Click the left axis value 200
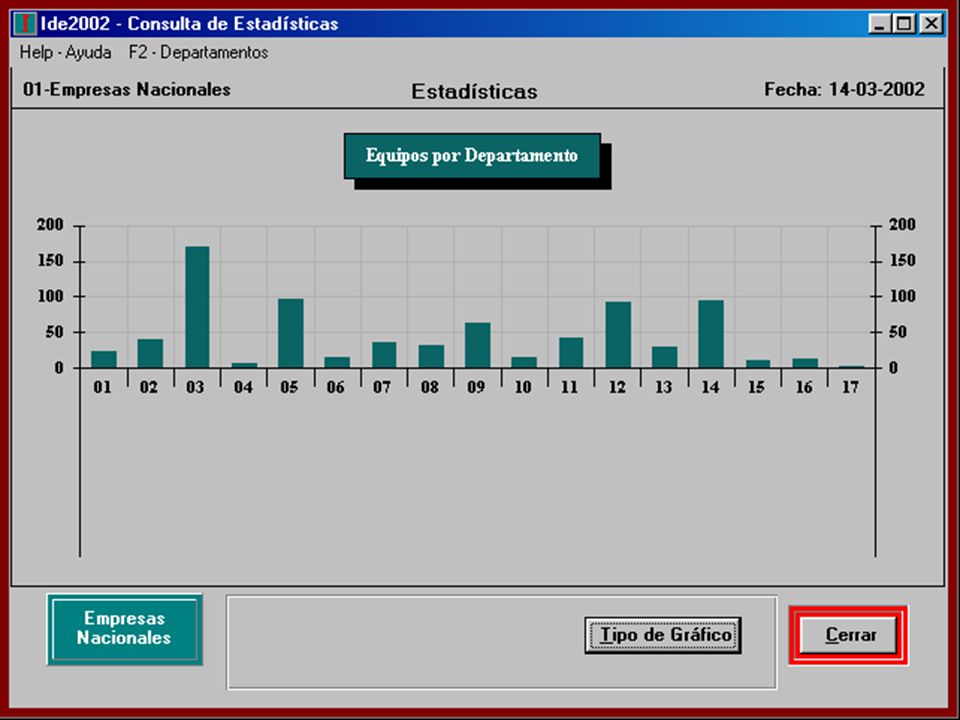Image resolution: width=960 pixels, height=720 pixels. coord(50,225)
